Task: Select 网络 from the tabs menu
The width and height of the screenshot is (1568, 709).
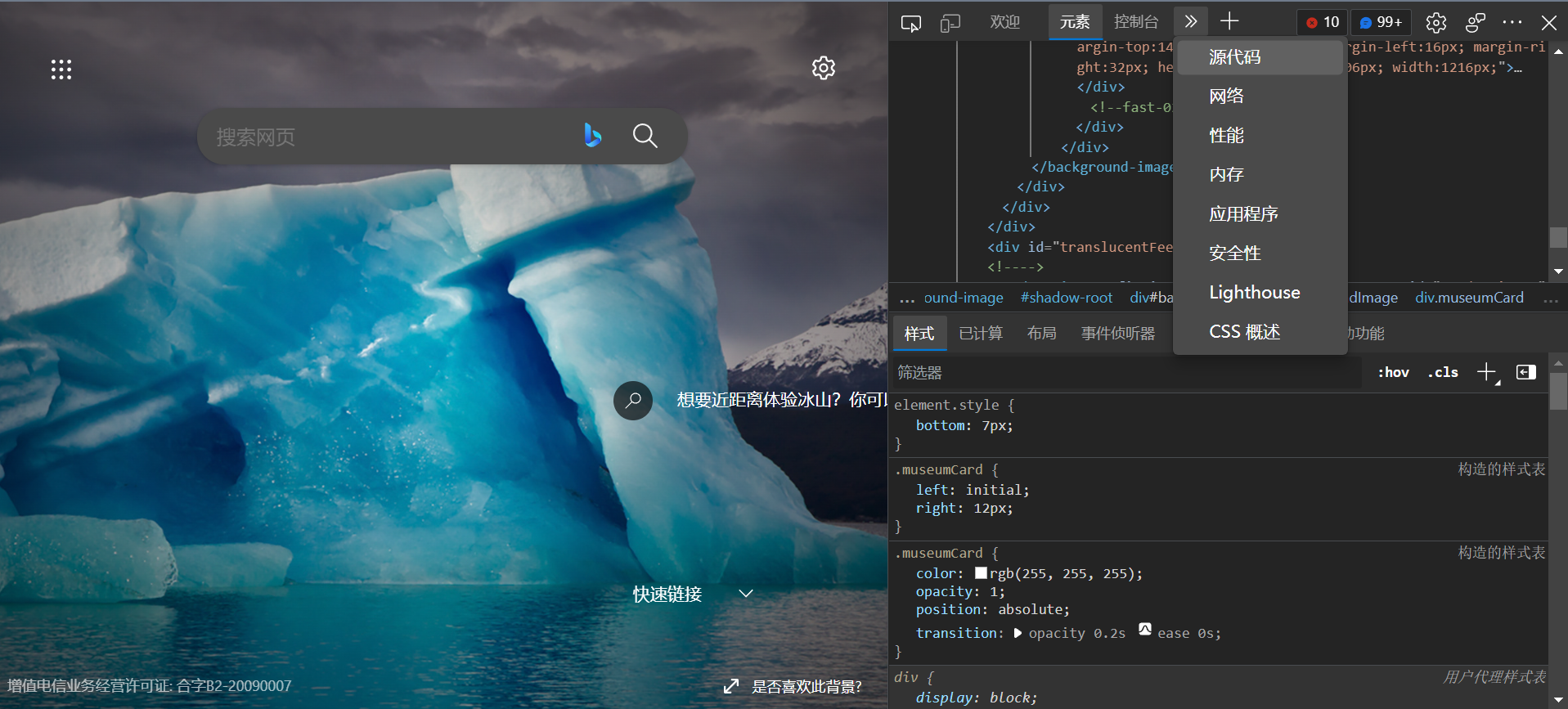Action: pyautogui.click(x=1226, y=96)
